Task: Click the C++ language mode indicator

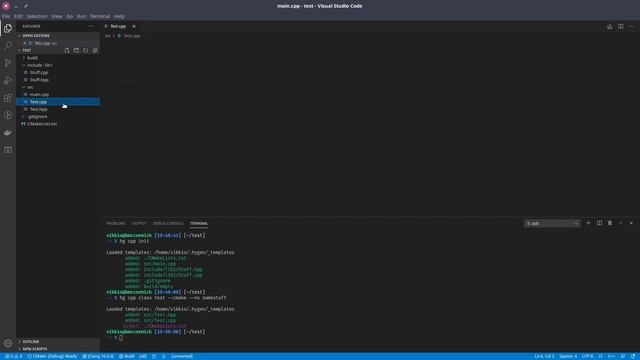Action: pyautogui.click(x=611, y=356)
